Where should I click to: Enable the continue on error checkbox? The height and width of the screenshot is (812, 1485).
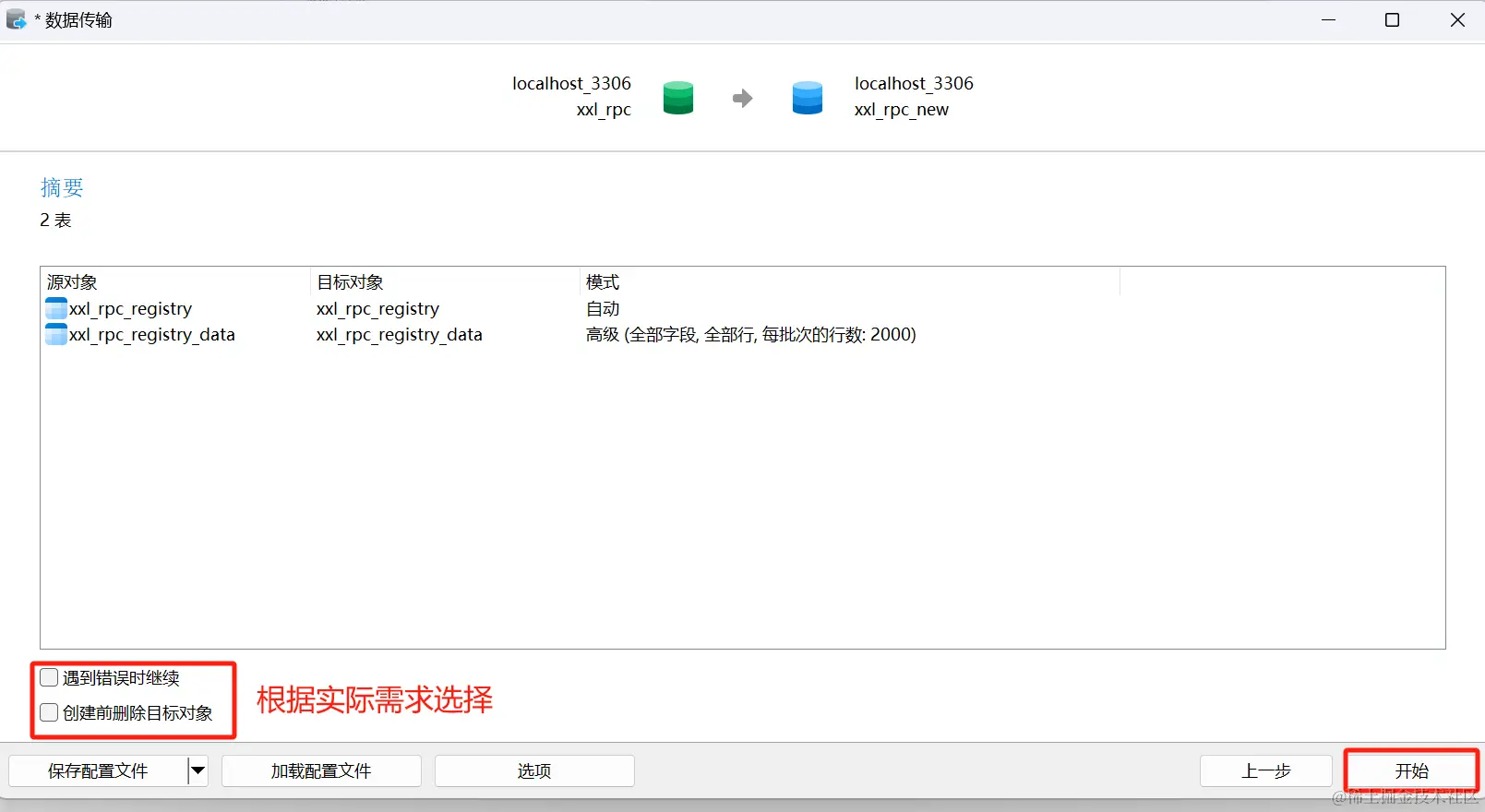coord(50,678)
